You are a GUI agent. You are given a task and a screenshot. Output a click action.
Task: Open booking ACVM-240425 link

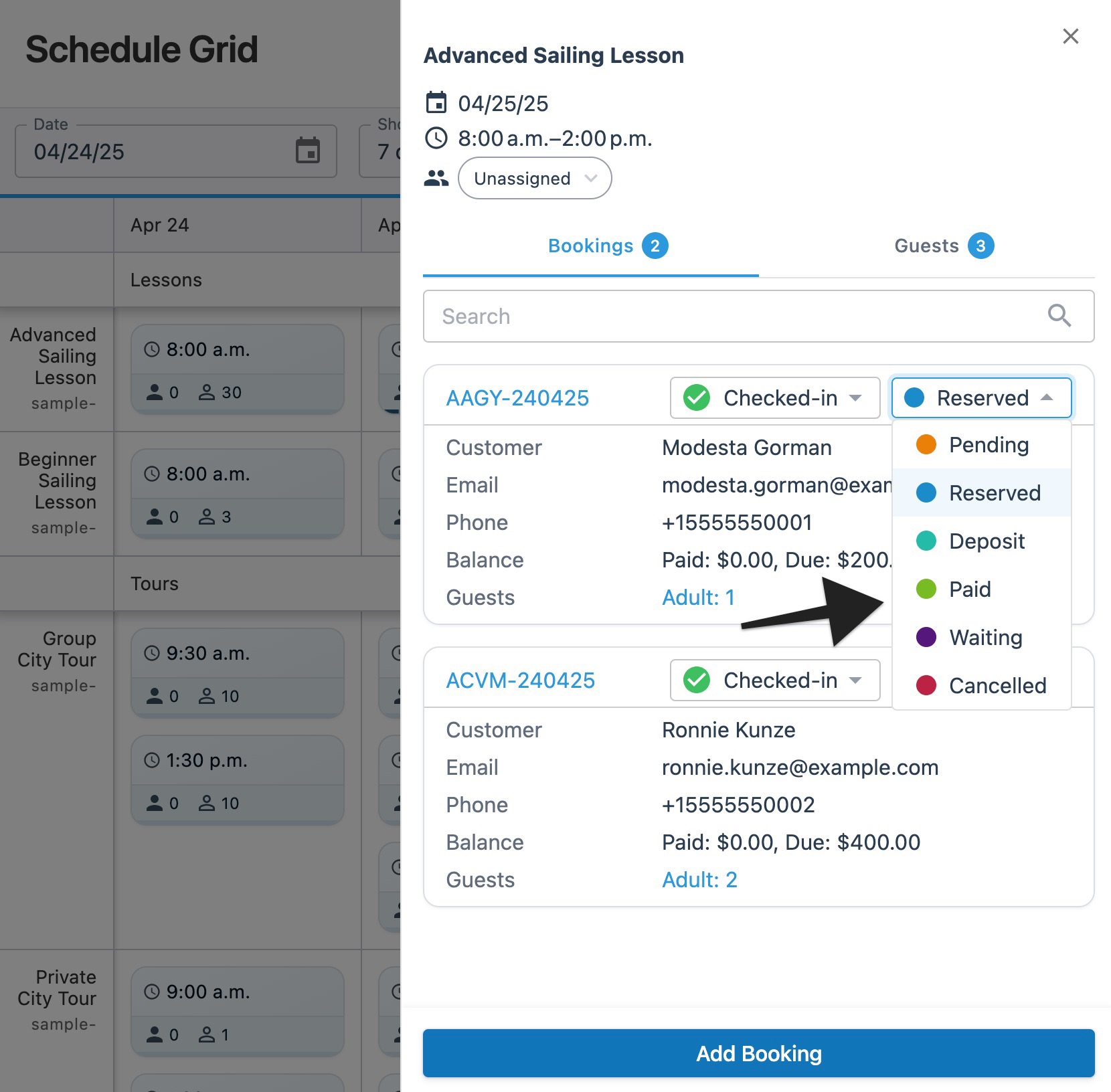pos(520,680)
